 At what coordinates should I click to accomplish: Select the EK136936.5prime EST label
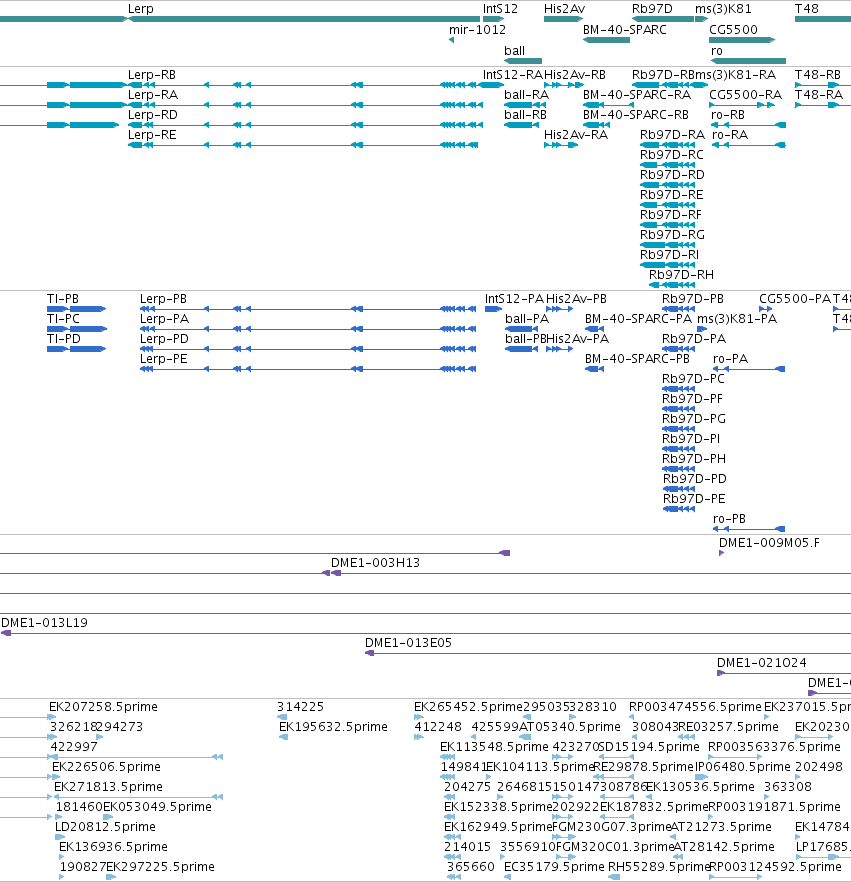113,847
